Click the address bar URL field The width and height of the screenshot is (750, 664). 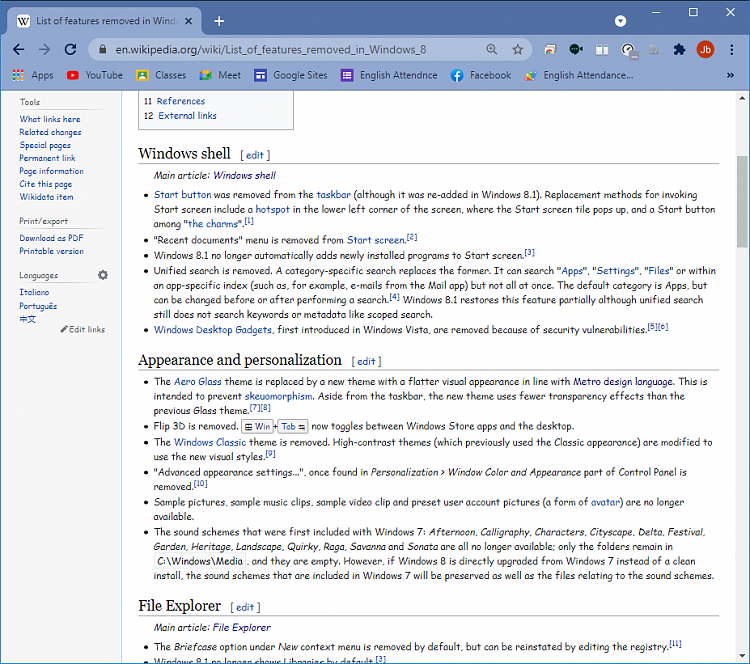pyautogui.click(x=270, y=49)
